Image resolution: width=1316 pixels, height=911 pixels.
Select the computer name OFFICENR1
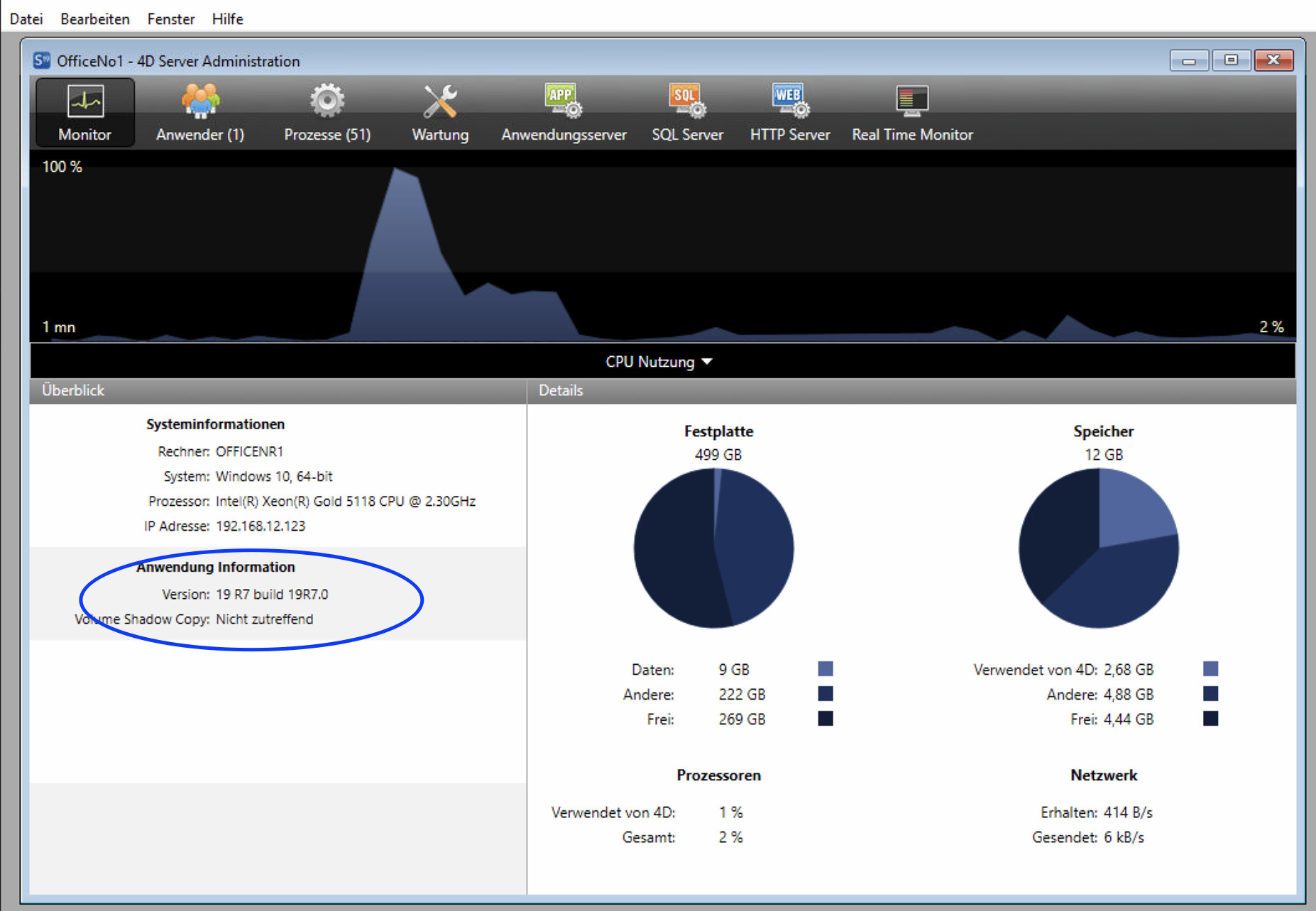pos(249,451)
